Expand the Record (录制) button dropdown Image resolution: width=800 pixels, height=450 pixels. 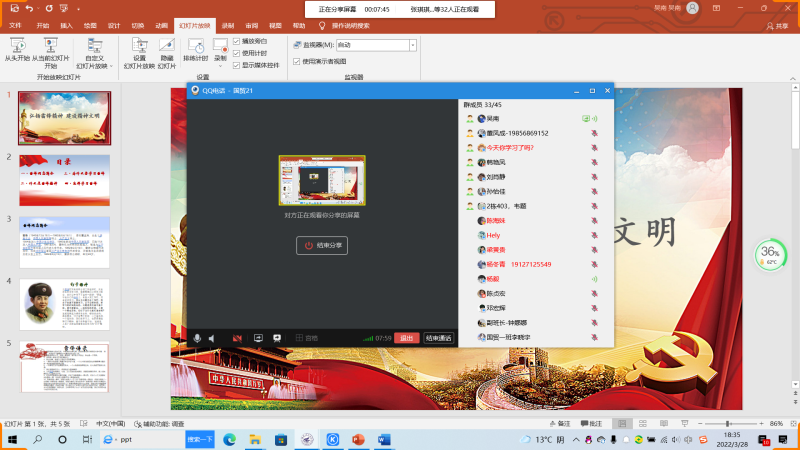[x=220, y=64]
